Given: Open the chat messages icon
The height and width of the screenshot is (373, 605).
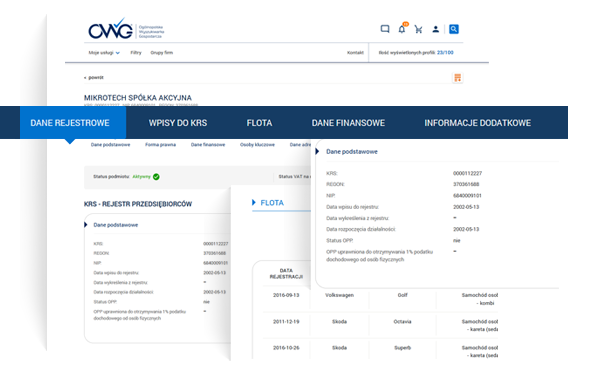Looking at the screenshot, I should [x=385, y=29].
